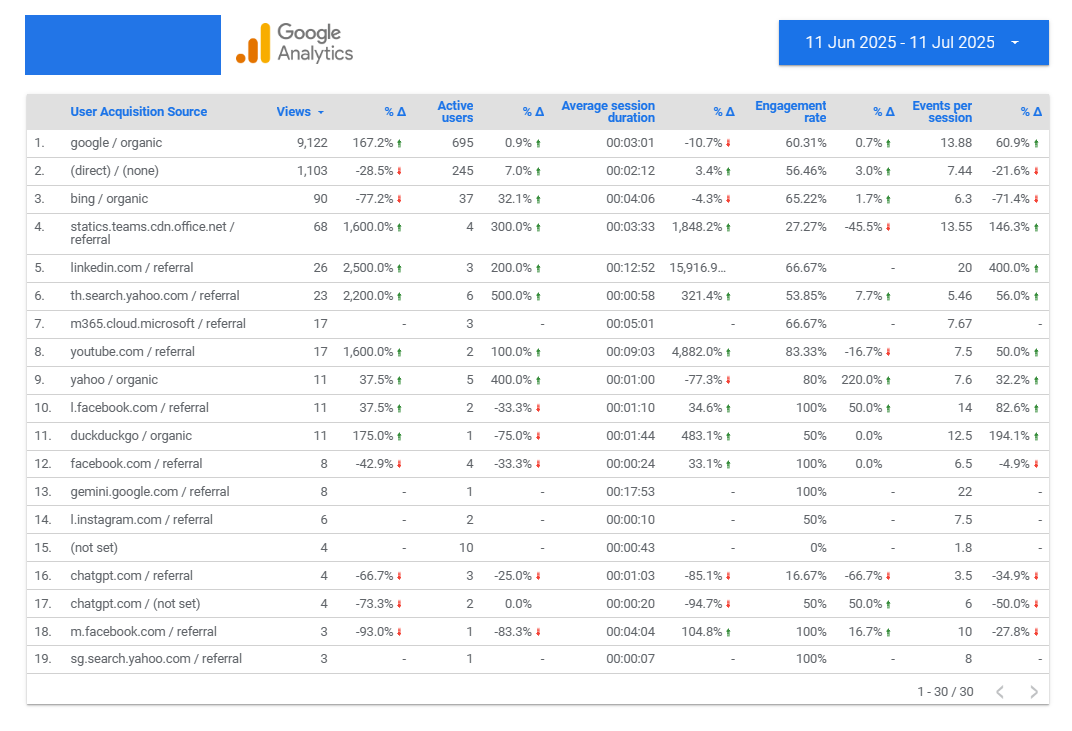Select the 'gemini.google.com / referral' source
This screenshot has width=1072, height=731.
pos(150,492)
